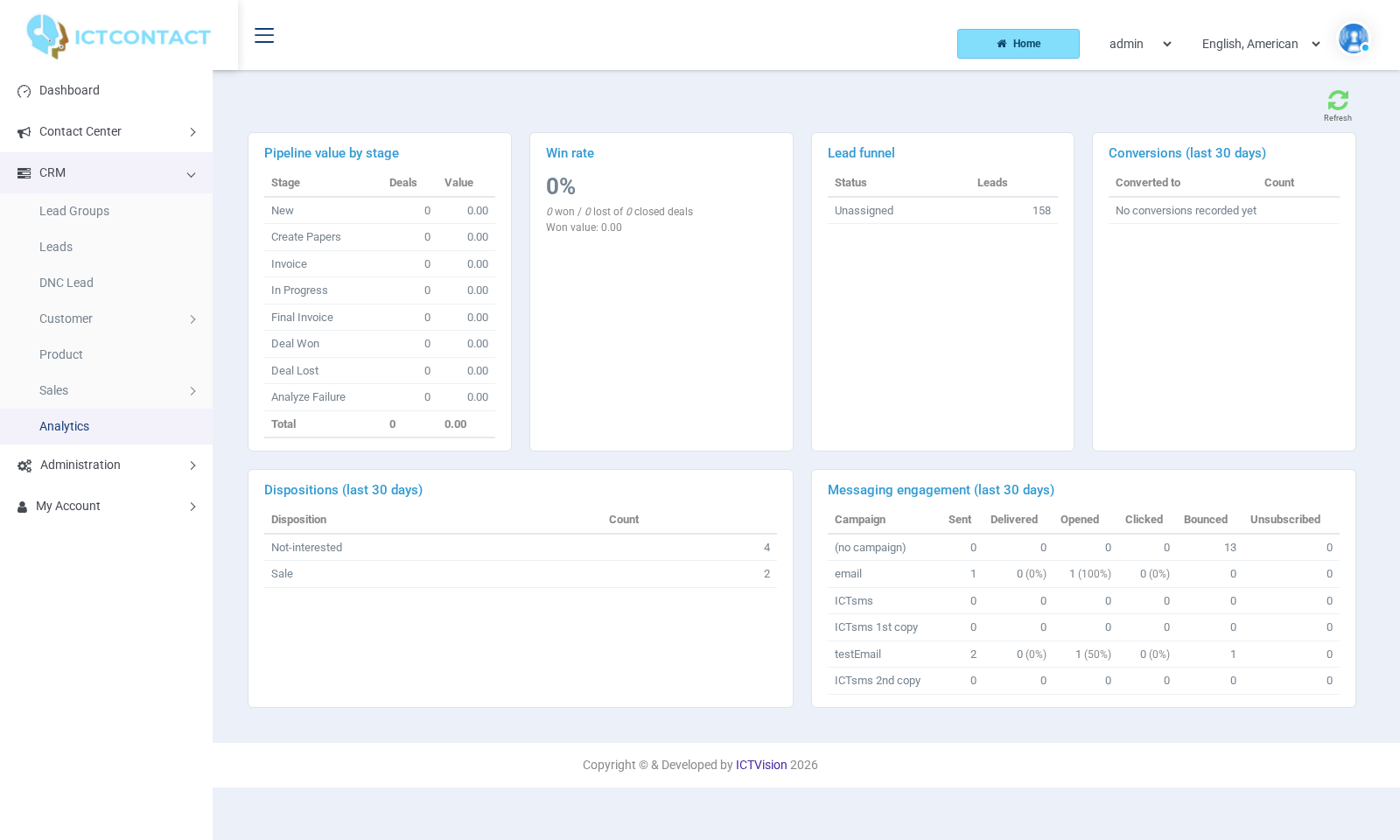Click the Administration gears icon

click(24, 465)
